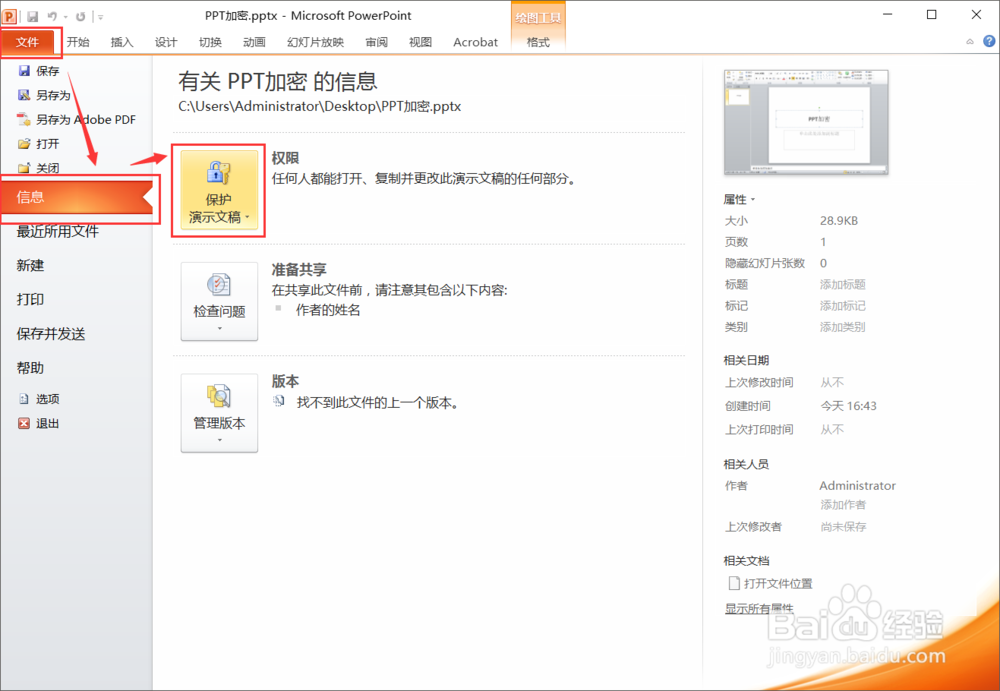Switch to the Acrobat tab
Image resolution: width=1000 pixels, height=691 pixels.
(x=475, y=42)
